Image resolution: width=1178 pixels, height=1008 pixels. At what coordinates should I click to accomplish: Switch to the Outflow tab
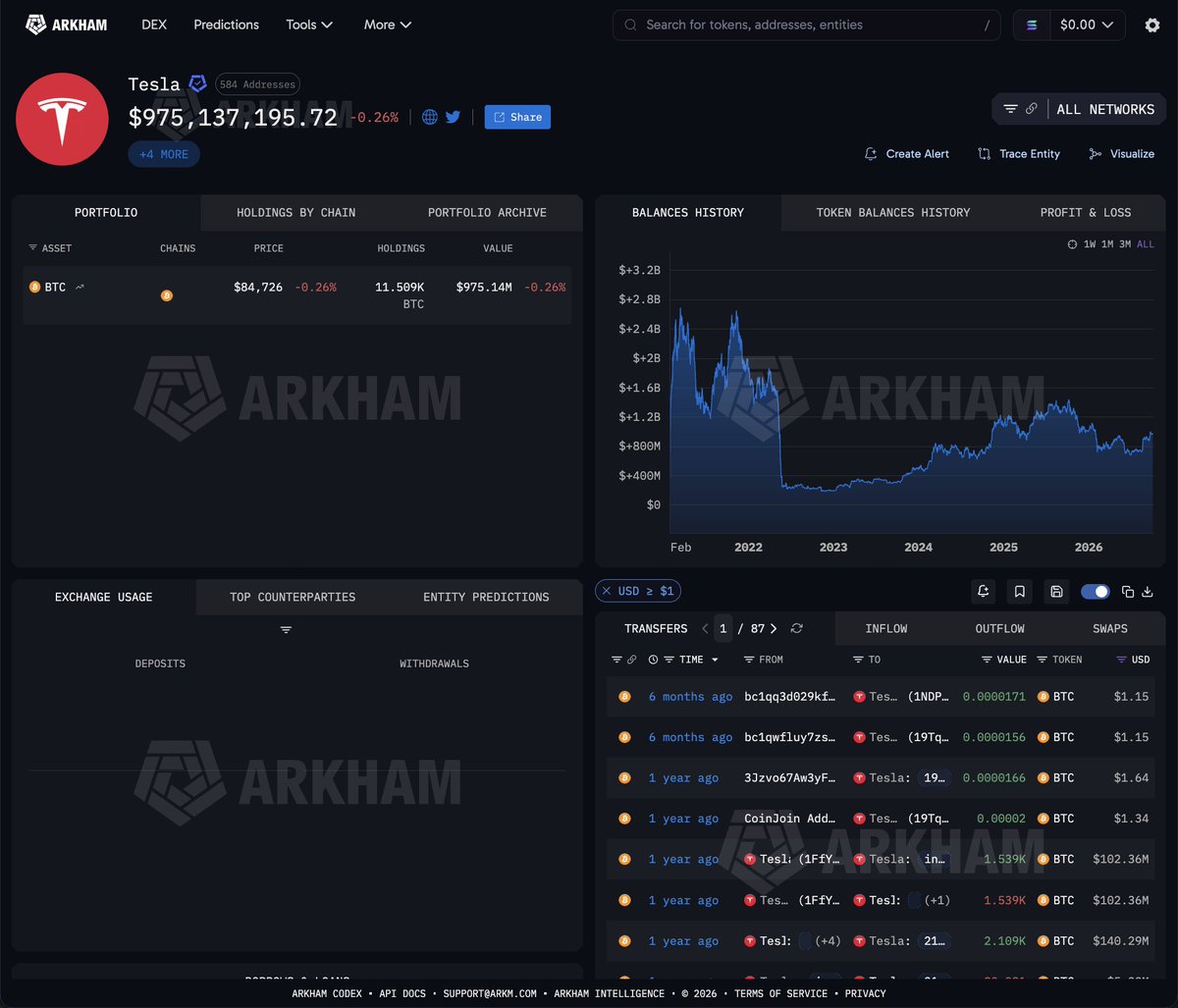click(x=999, y=628)
